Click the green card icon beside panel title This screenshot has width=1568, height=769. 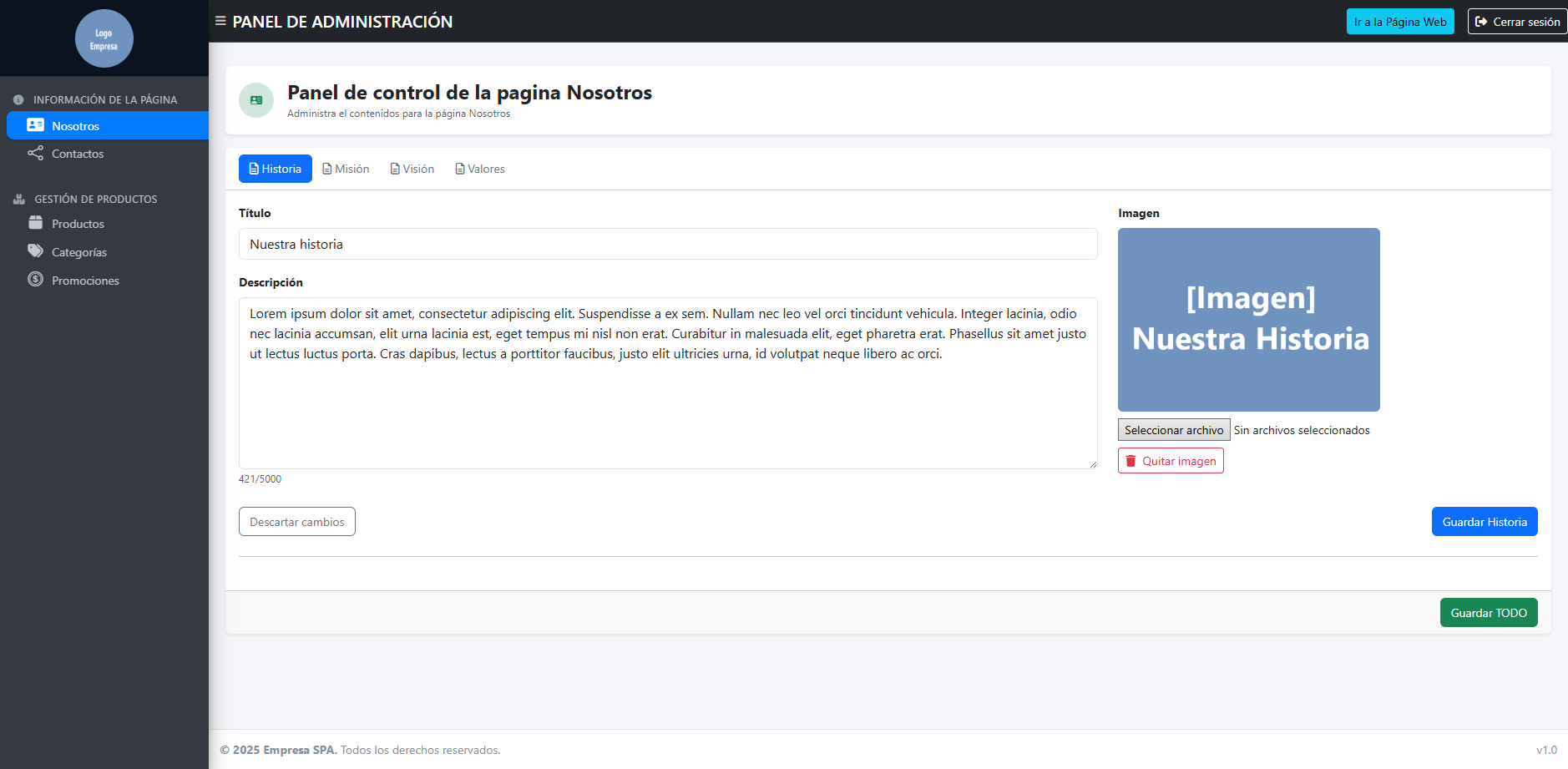click(256, 100)
